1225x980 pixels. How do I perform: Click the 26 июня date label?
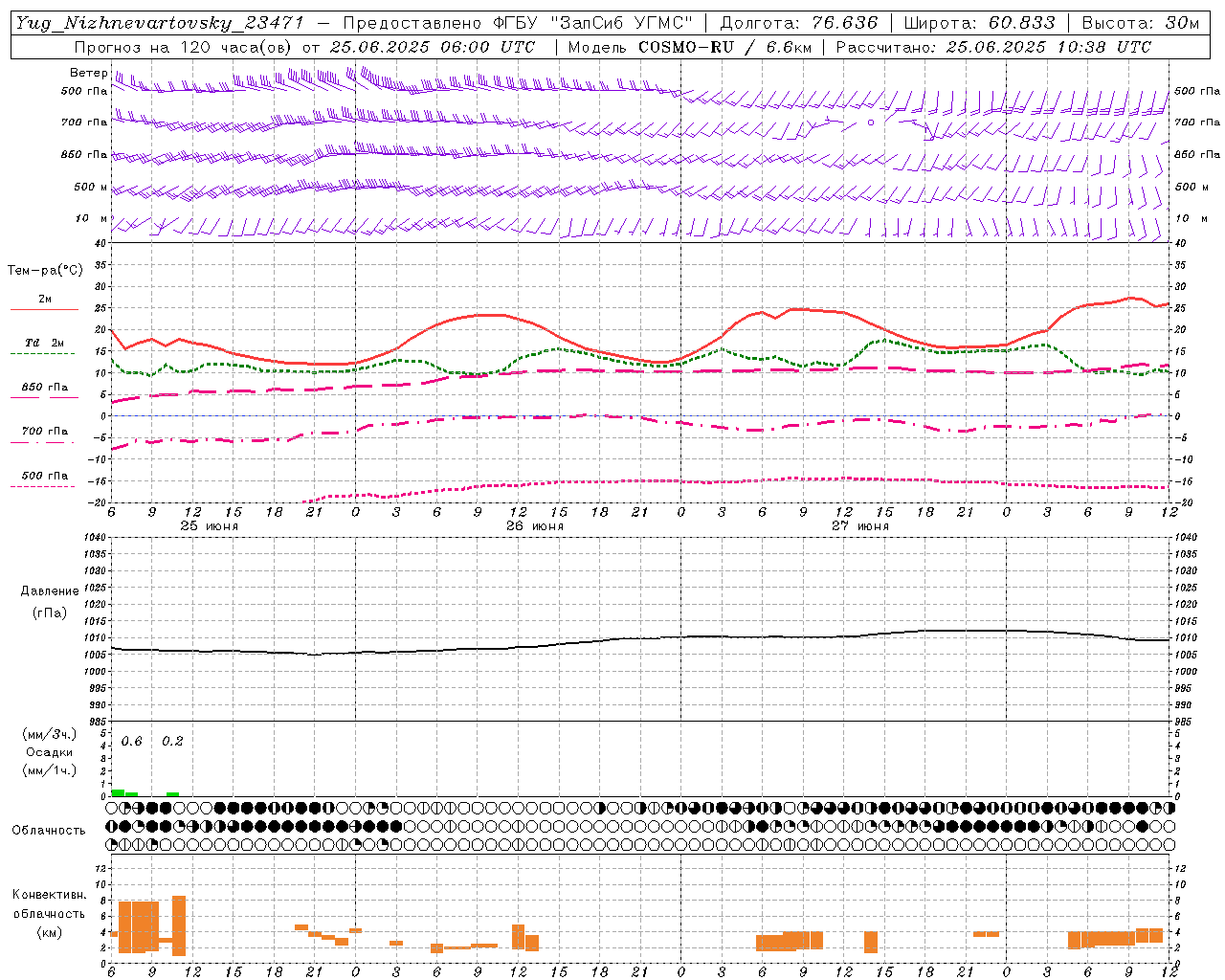coord(535,525)
